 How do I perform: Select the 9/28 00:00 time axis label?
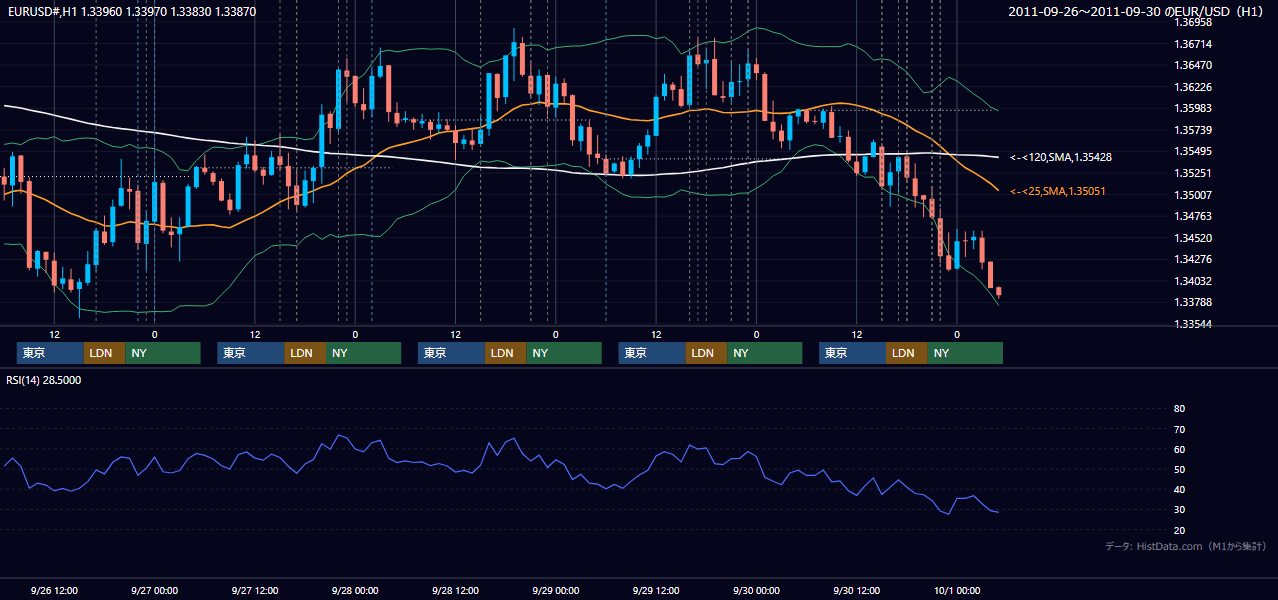click(355, 590)
